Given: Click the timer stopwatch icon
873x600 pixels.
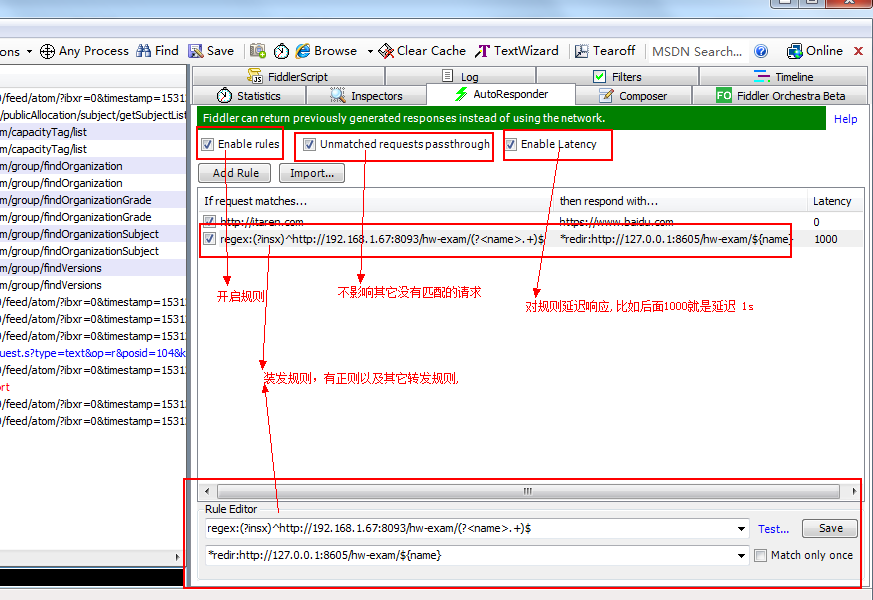Looking at the screenshot, I should (x=281, y=51).
